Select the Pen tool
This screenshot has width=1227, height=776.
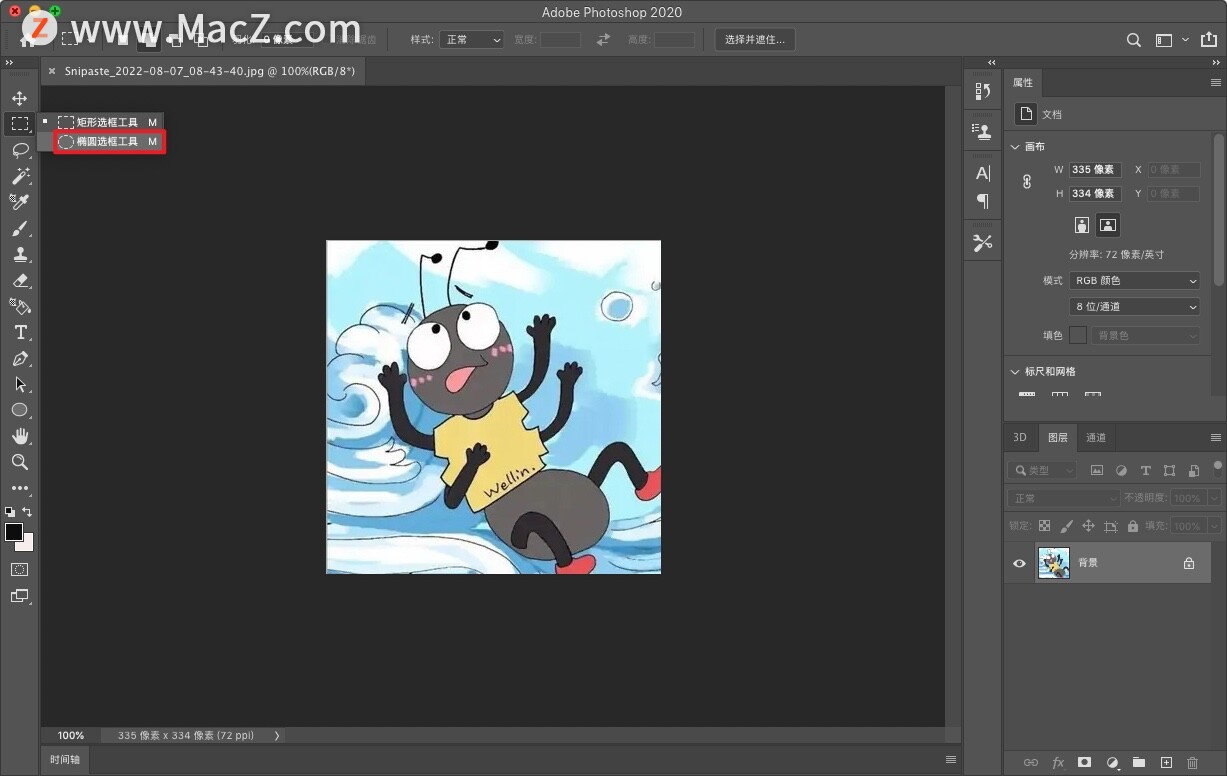click(19, 358)
